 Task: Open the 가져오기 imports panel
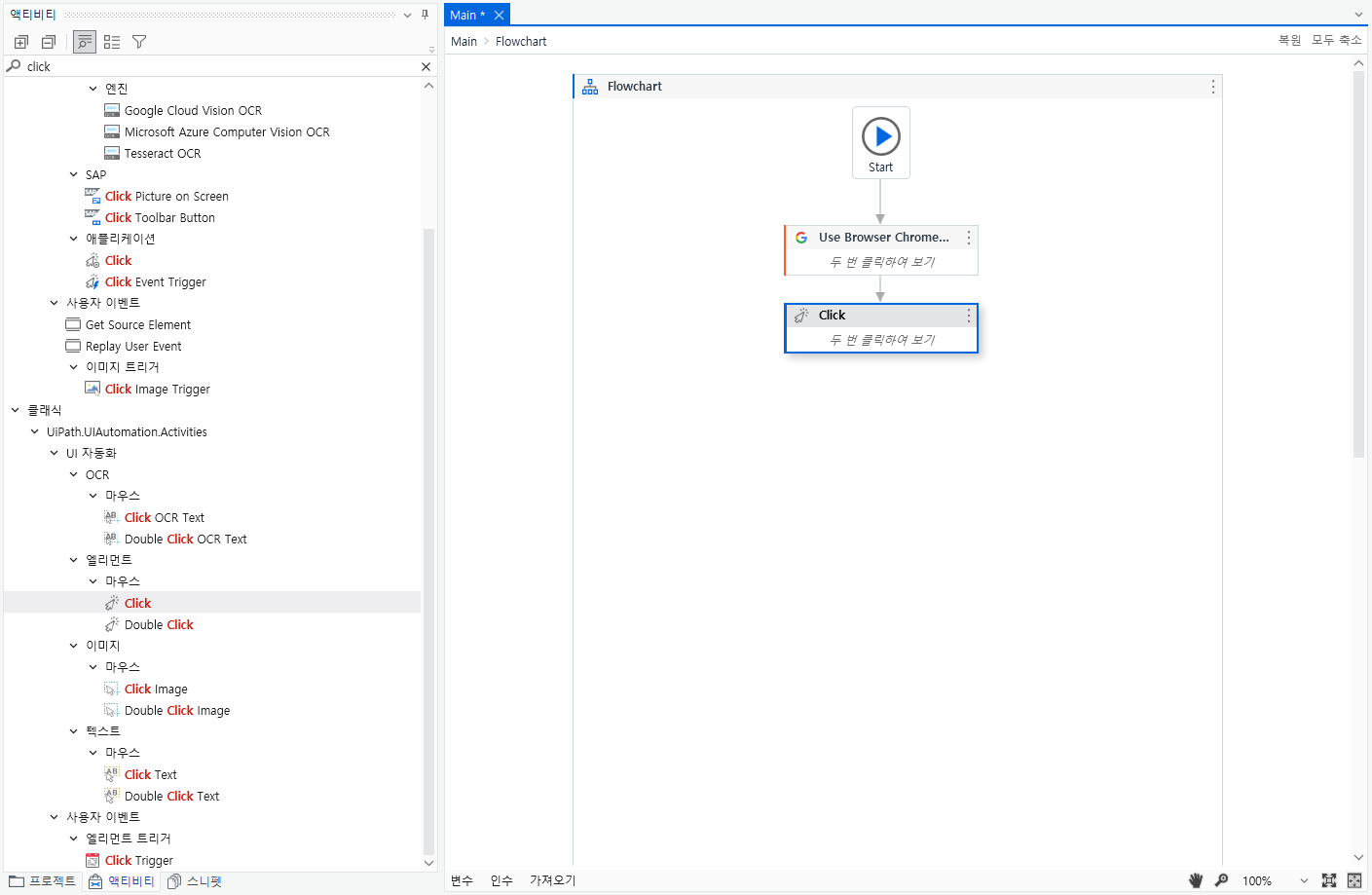coord(552,880)
